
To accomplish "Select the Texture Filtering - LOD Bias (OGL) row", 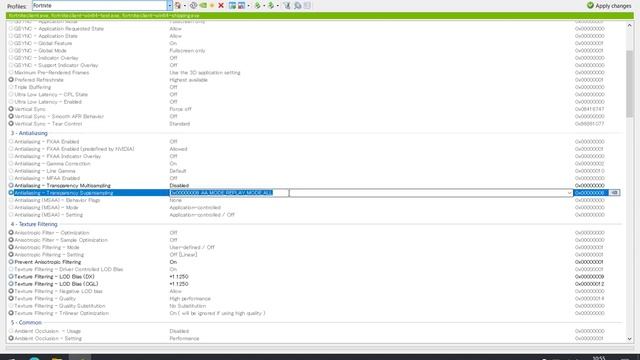I will pos(314,284).
